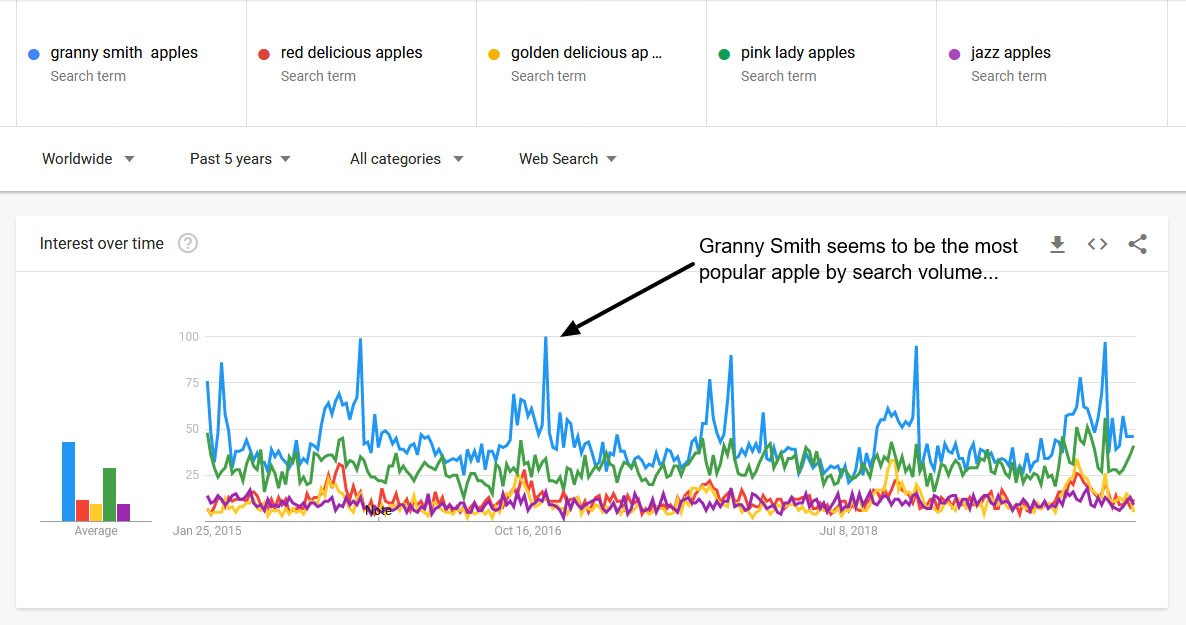The width and height of the screenshot is (1186, 625).
Task: Open the Note marker on the timeline
Action: [379, 510]
